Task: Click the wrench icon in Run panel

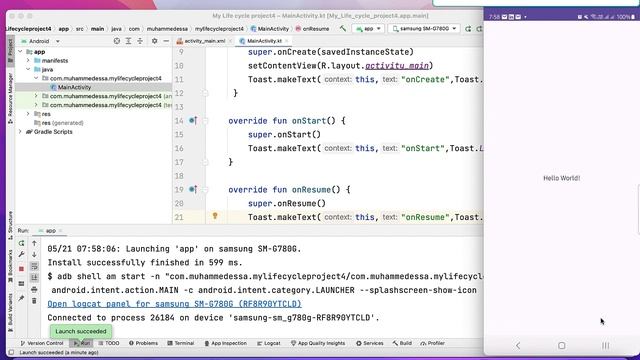Action: [x=21, y=255]
